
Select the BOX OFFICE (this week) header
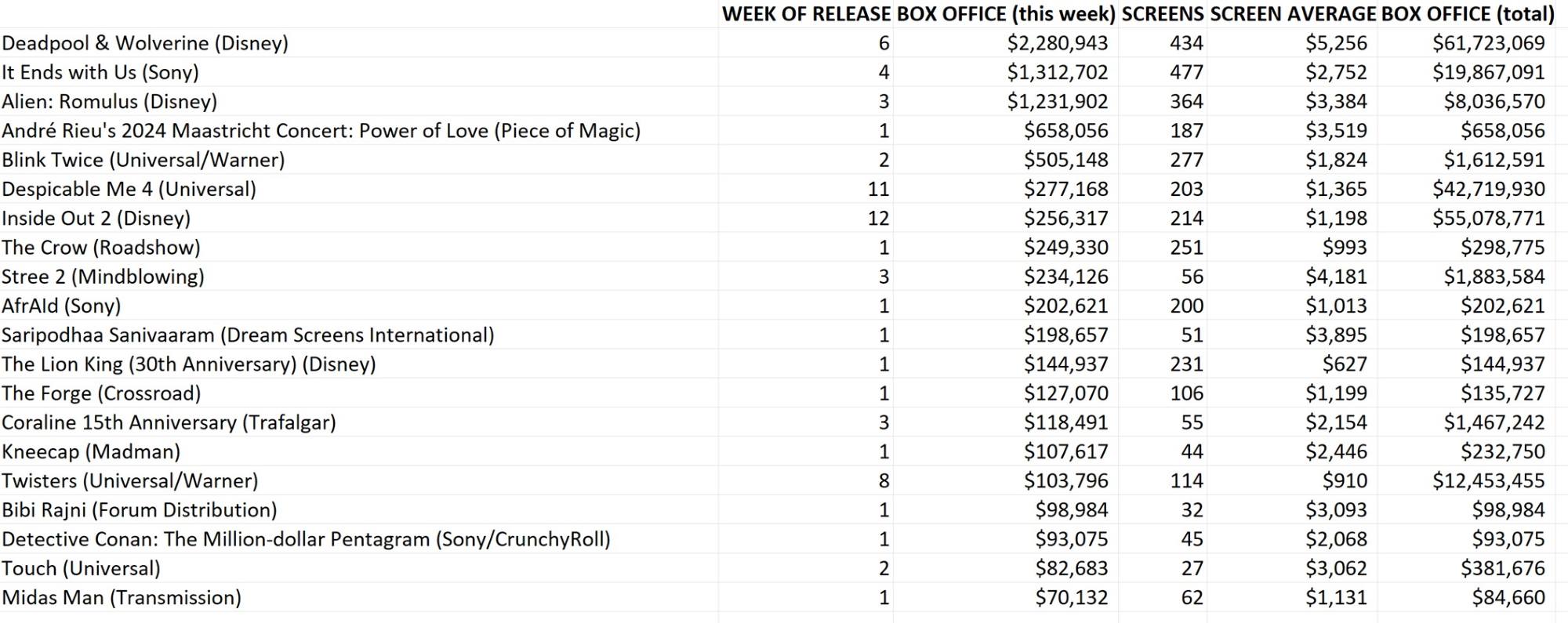[x=1006, y=14]
